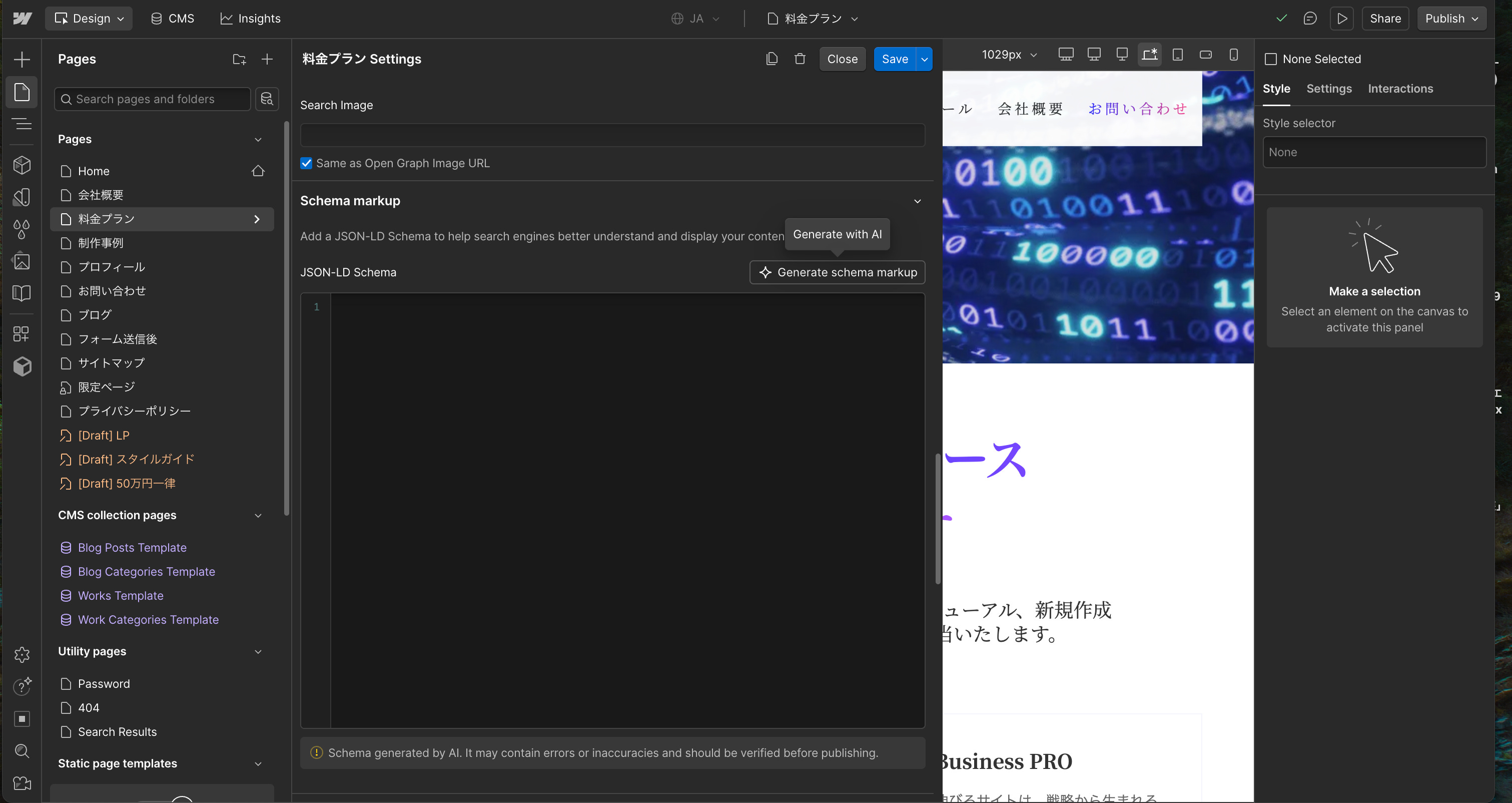Open the Assets image icon
The height and width of the screenshot is (803, 1512).
22,261
